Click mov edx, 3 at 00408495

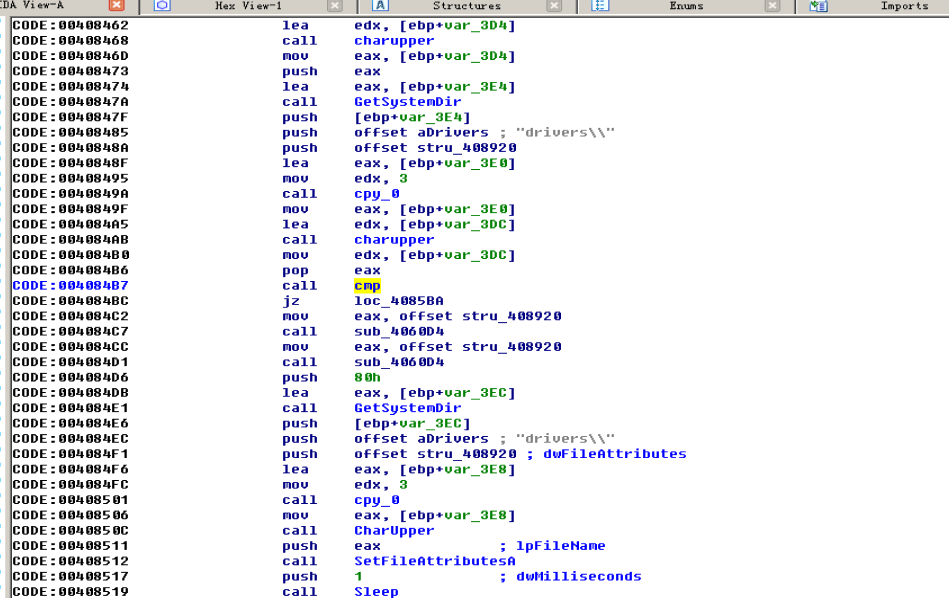click(x=345, y=179)
